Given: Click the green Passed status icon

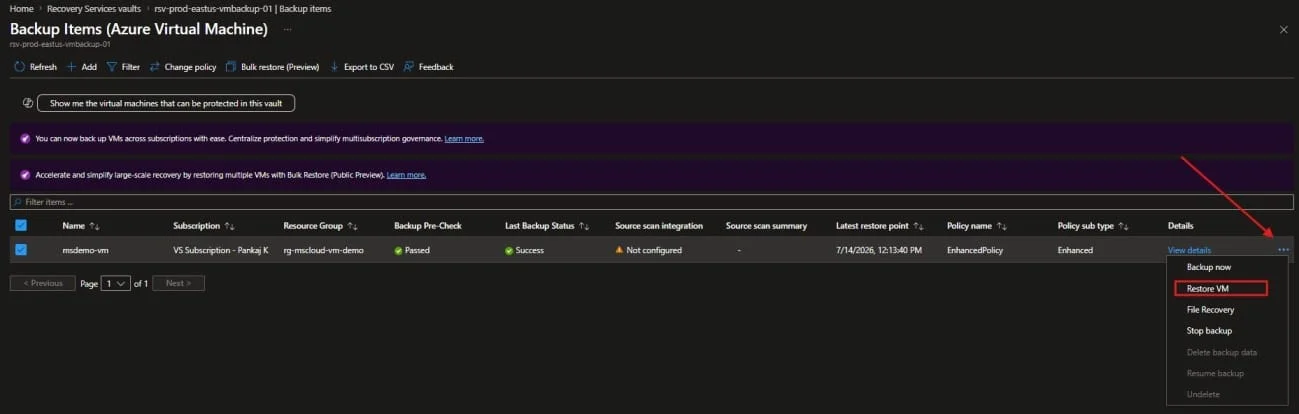Looking at the screenshot, I should [x=398, y=250].
